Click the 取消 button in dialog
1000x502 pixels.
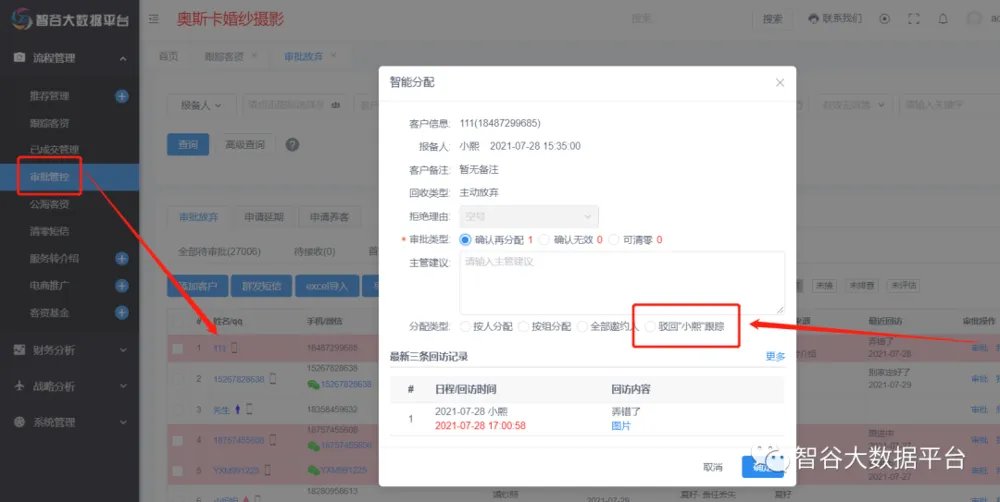712,467
